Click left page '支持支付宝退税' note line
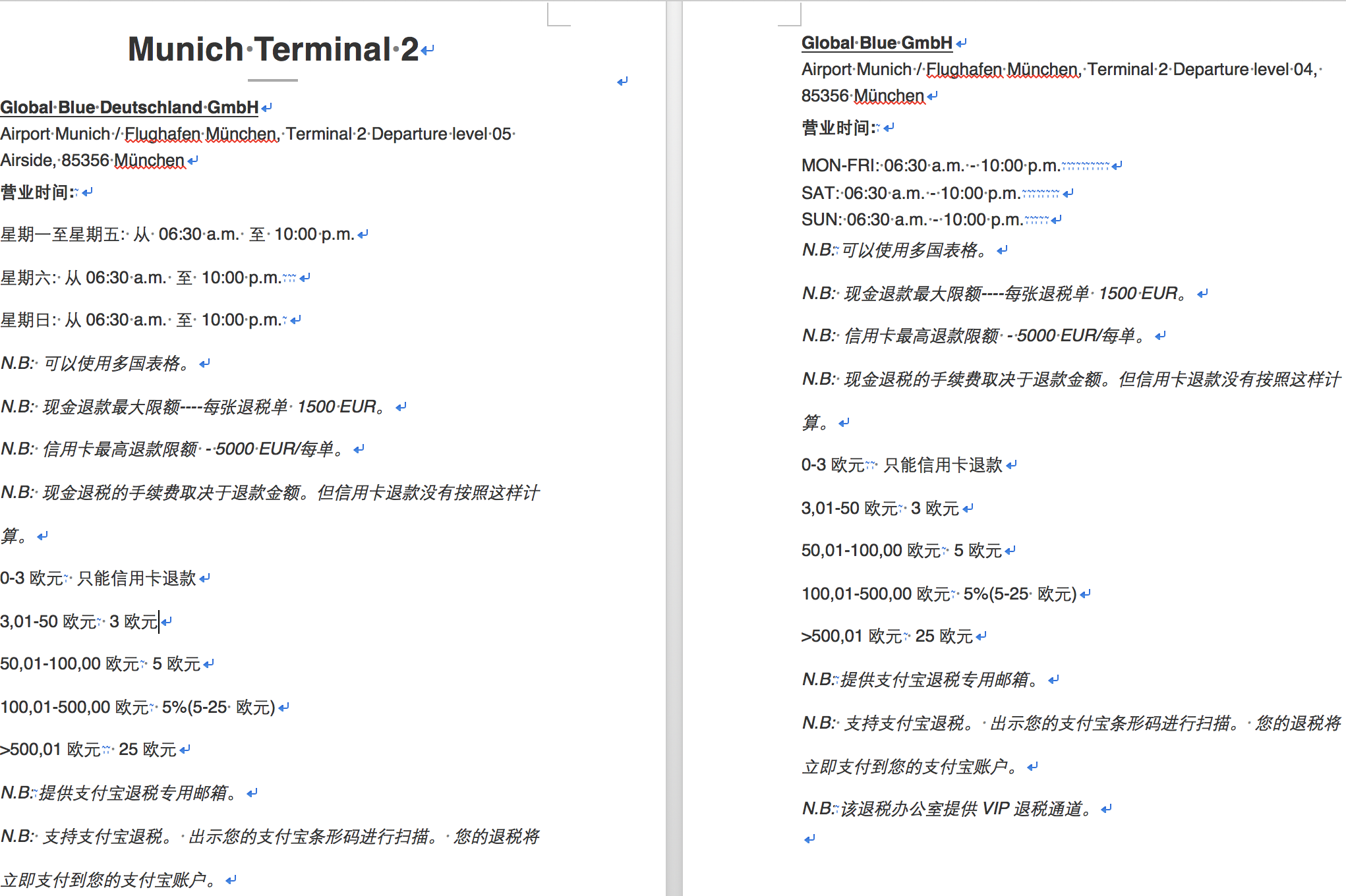 tap(270, 837)
